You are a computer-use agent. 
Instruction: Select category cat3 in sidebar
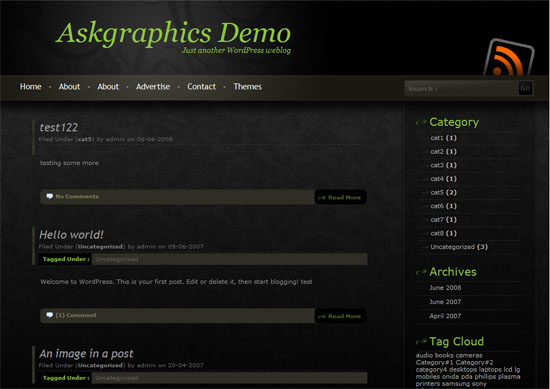pyautogui.click(x=443, y=165)
